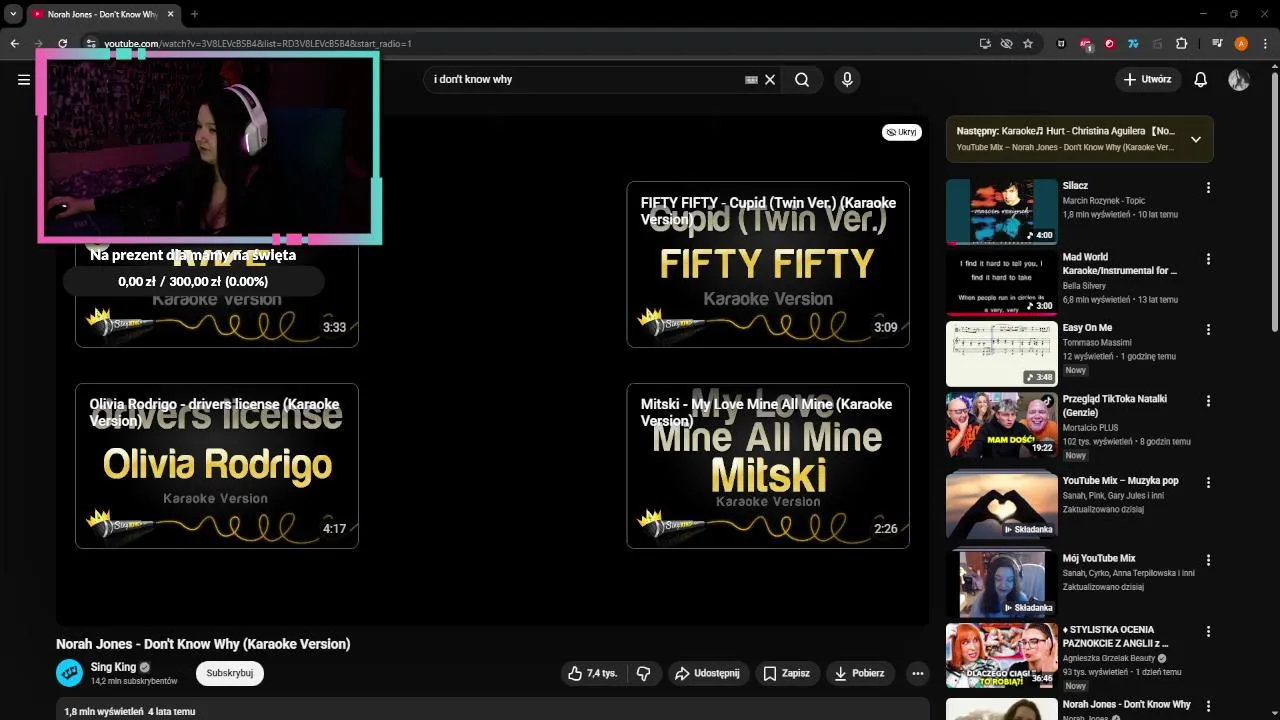Image resolution: width=1280 pixels, height=720 pixels.
Task: Open Chrome profile avatar A
Action: pos(1241,43)
